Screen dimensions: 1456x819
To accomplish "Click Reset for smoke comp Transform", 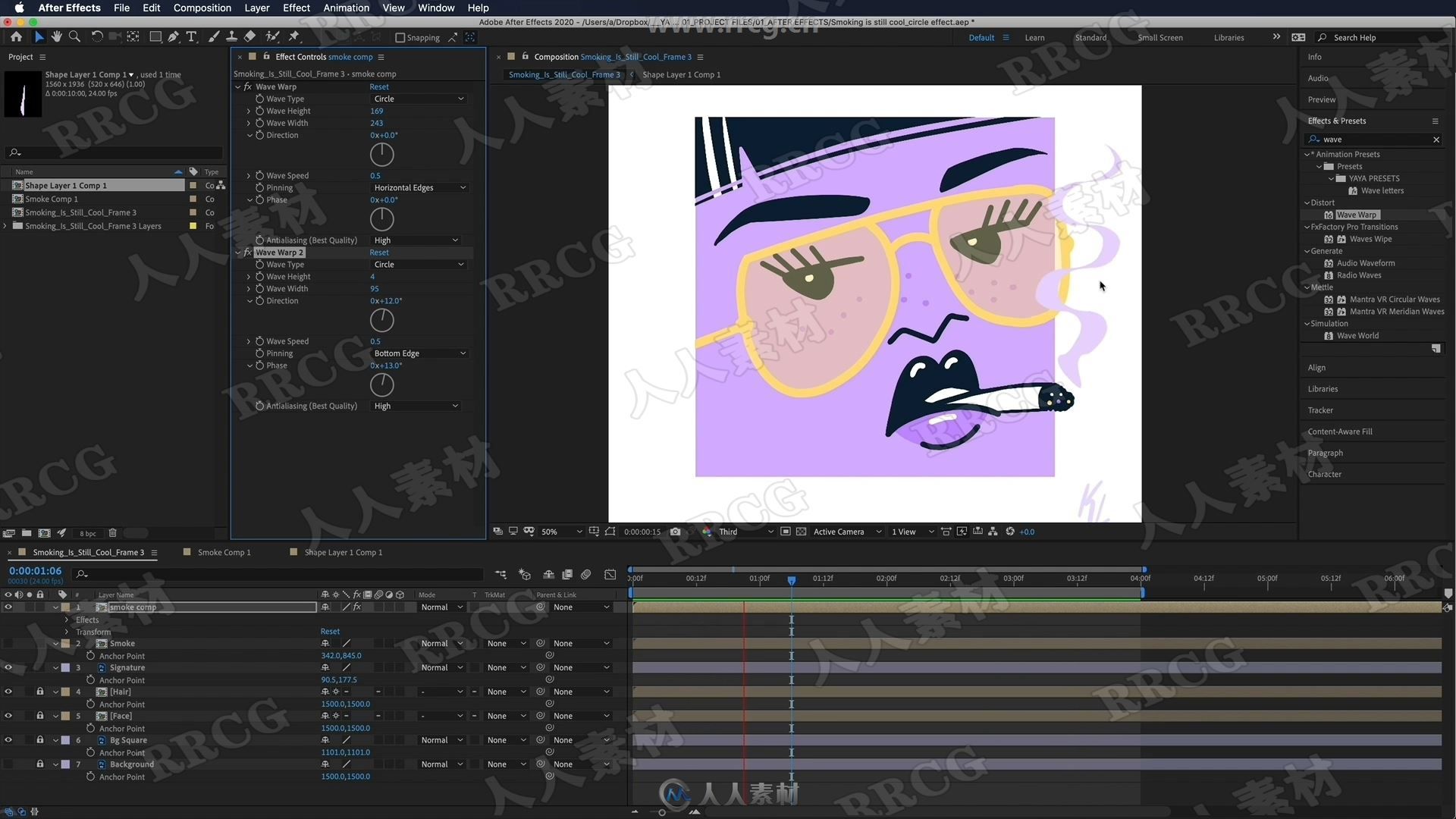I will (330, 632).
